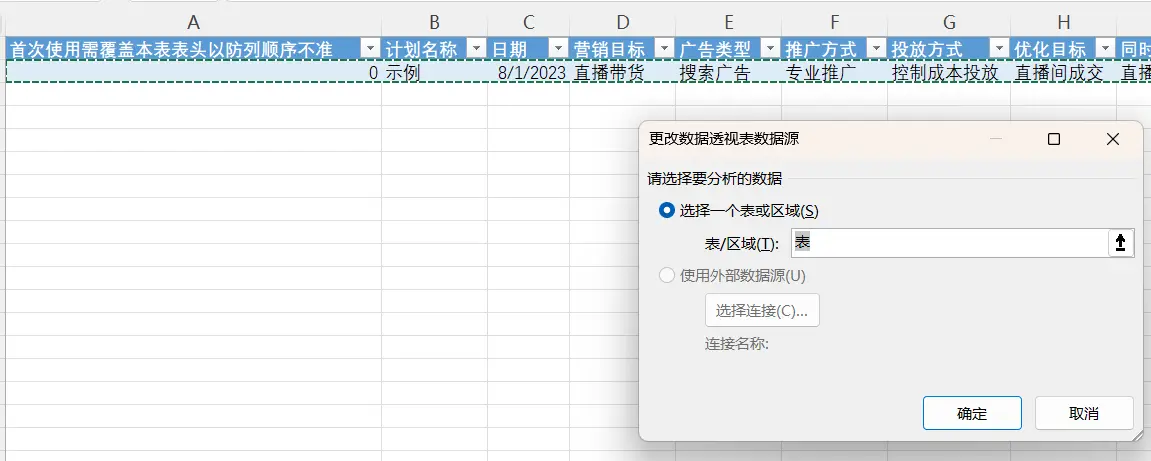Viewport: 1151px width, 461px height.
Task: Select the 8/1/2023 date cell
Action: 529,73
